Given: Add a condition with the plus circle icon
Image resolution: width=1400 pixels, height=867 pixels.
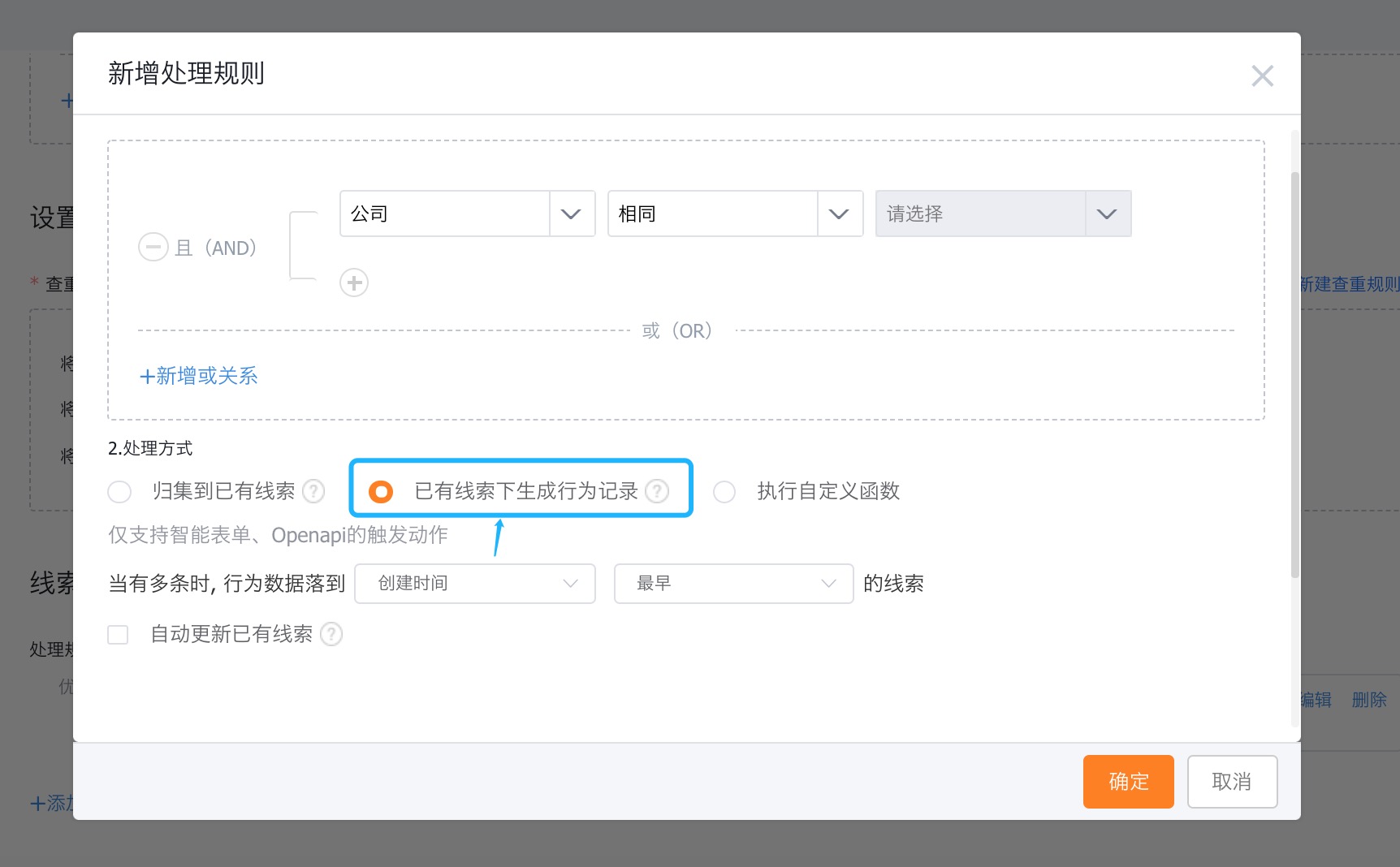Looking at the screenshot, I should coord(354,283).
